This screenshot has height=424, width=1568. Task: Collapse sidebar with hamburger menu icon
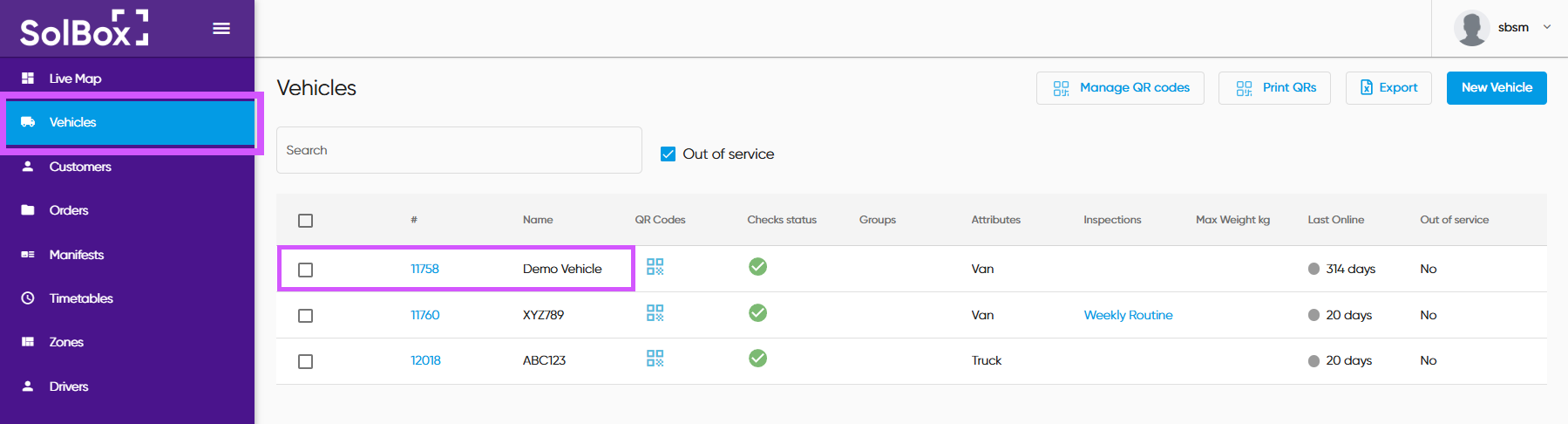[x=221, y=29]
